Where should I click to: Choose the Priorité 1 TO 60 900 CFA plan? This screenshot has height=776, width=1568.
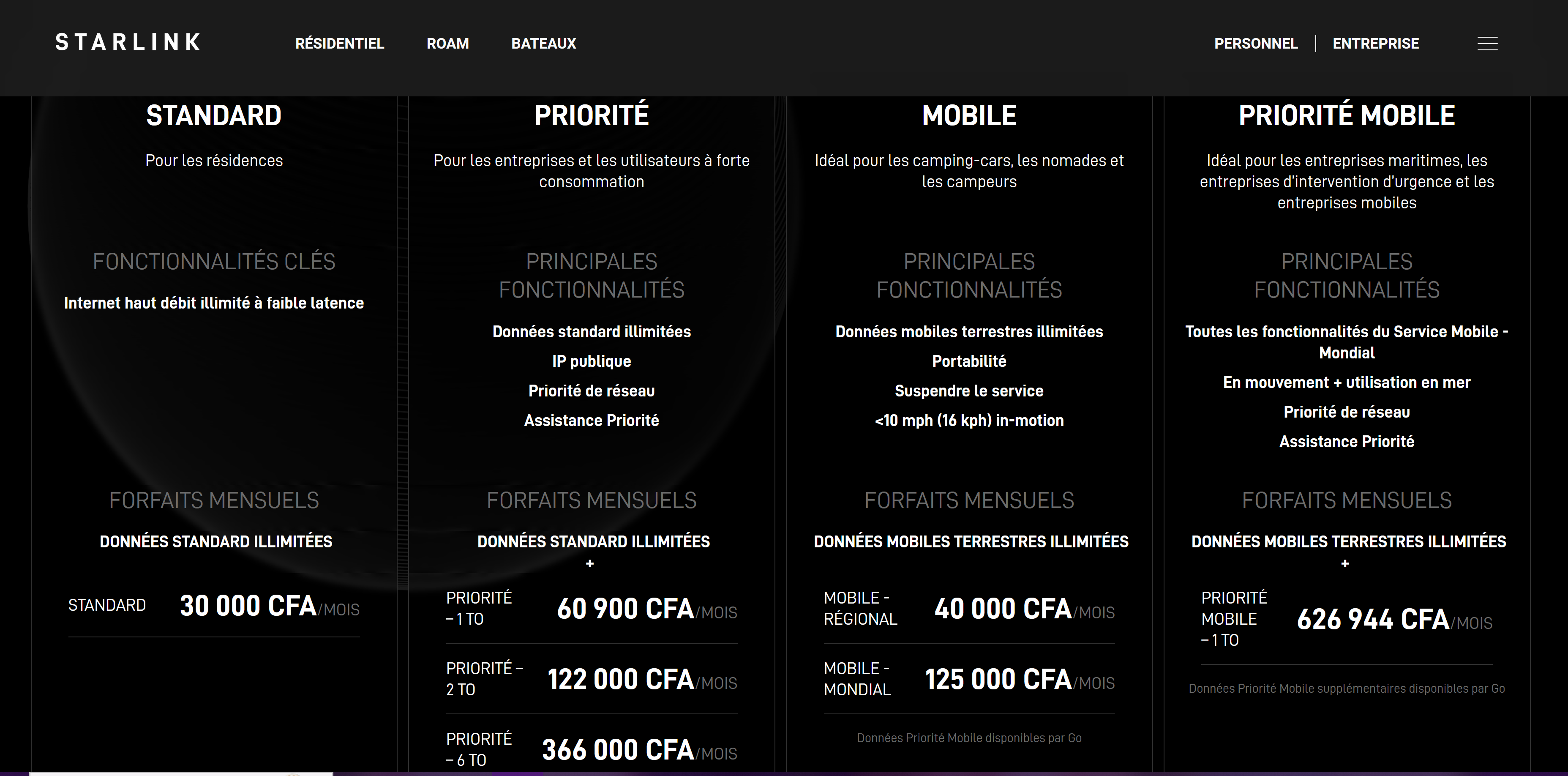[x=592, y=609]
